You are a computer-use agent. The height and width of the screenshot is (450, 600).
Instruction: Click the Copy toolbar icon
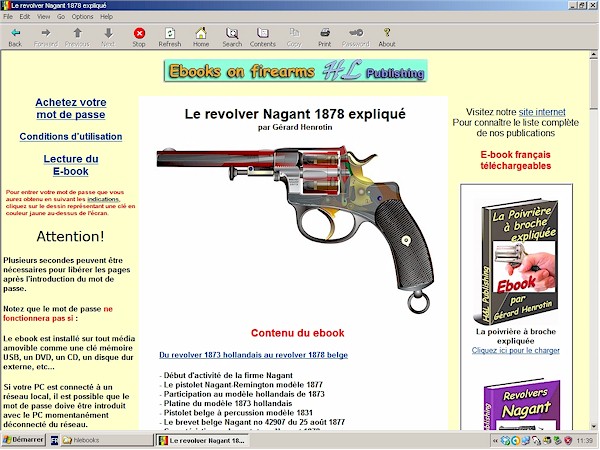pyautogui.click(x=294, y=37)
